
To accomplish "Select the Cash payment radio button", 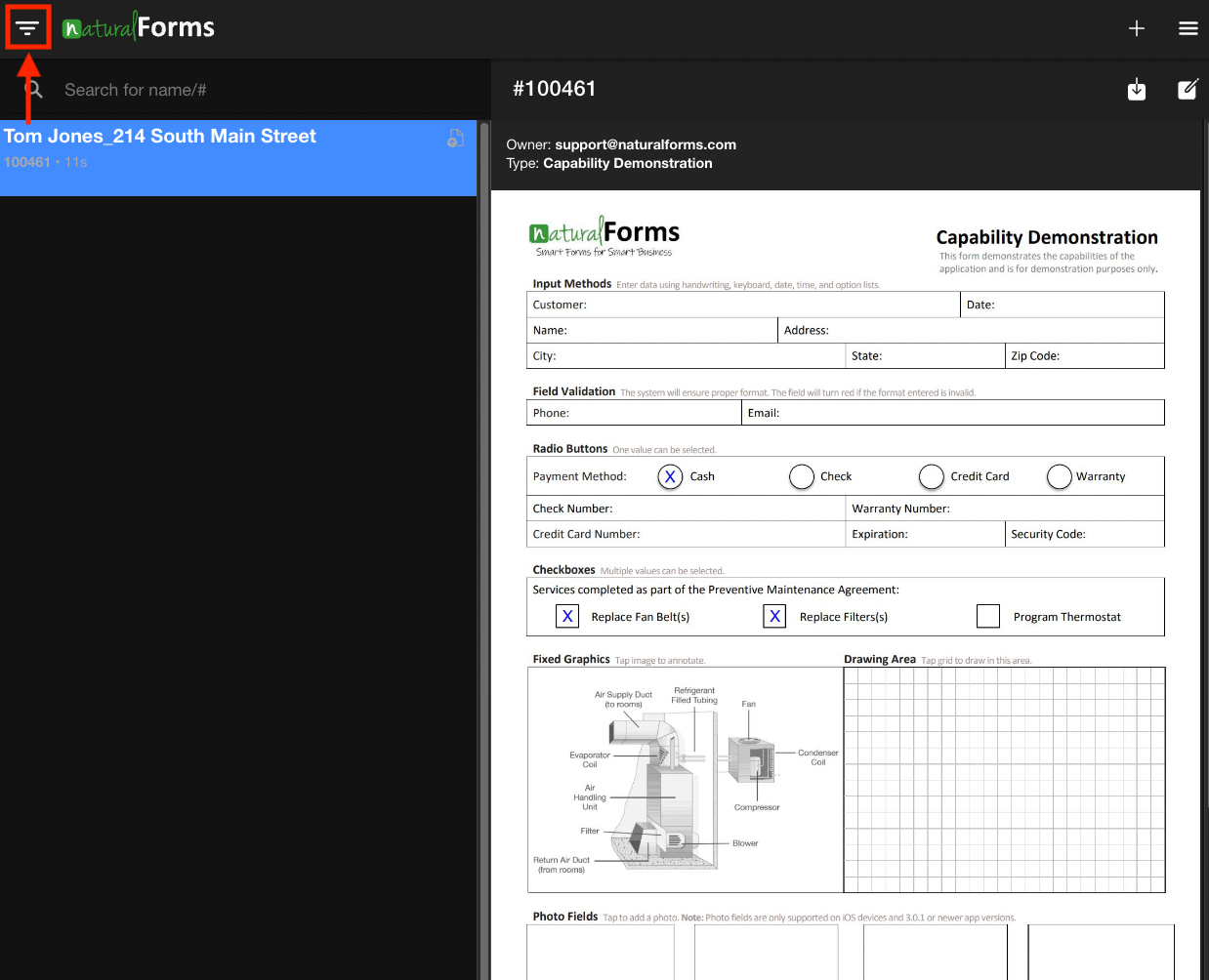I will tap(670, 476).
